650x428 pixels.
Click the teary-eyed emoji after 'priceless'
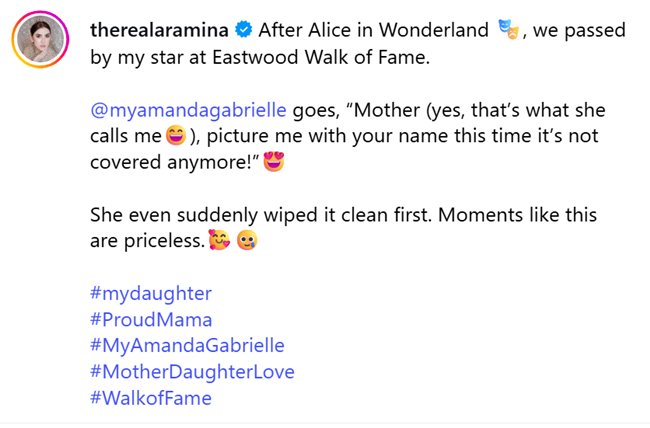(x=247, y=240)
